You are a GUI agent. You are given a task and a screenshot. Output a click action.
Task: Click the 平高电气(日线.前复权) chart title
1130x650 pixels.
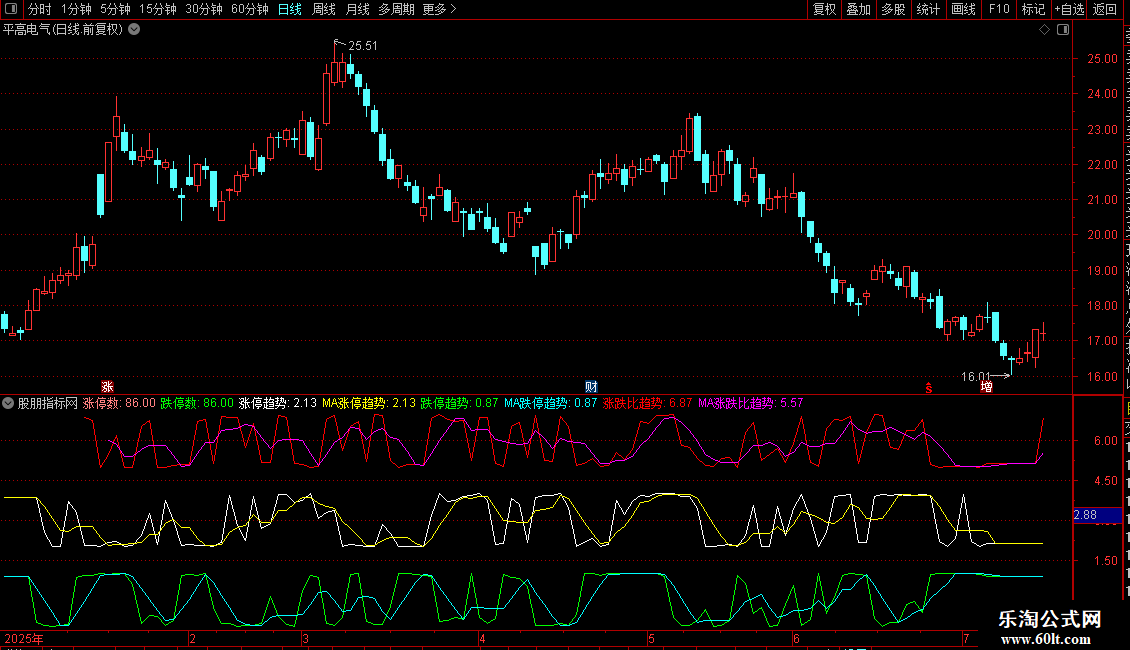(63, 30)
